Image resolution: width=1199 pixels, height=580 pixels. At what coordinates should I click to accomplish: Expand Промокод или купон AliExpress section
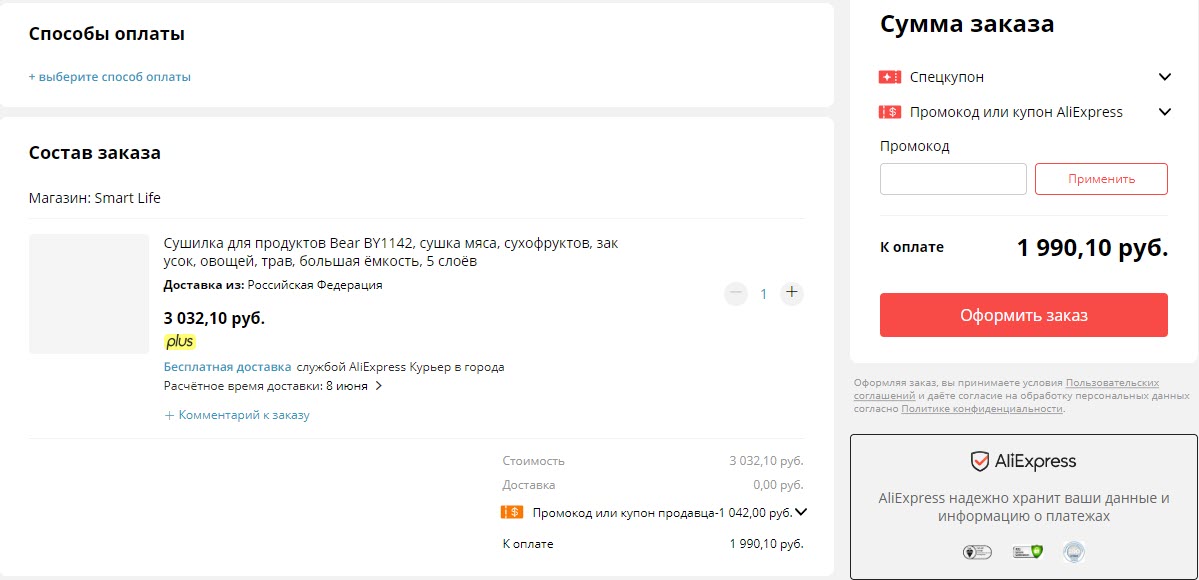coord(1164,112)
